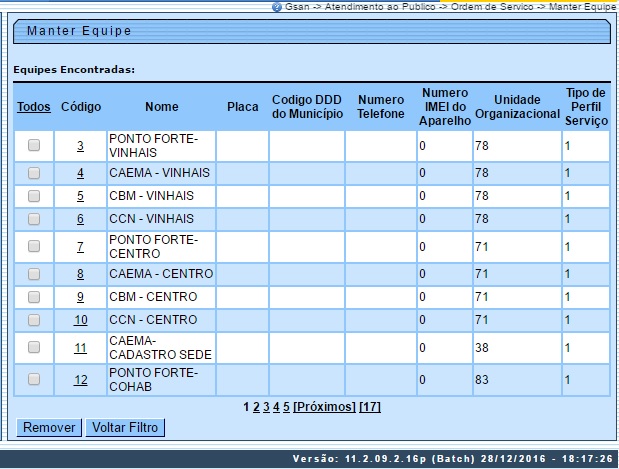
Task: Click the Equipes Encontradas heading
Action: point(74,70)
